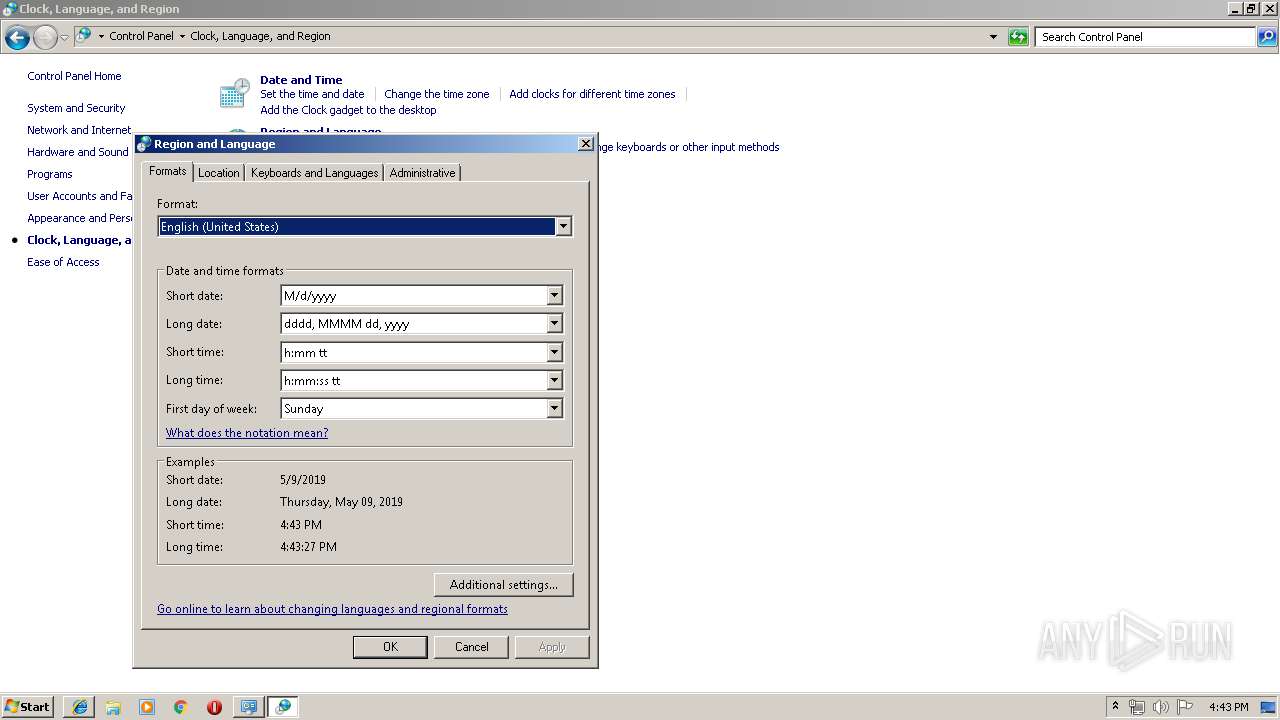This screenshot has height=720, width=1280.
Task: Open the Start menu
Action: 27,706
